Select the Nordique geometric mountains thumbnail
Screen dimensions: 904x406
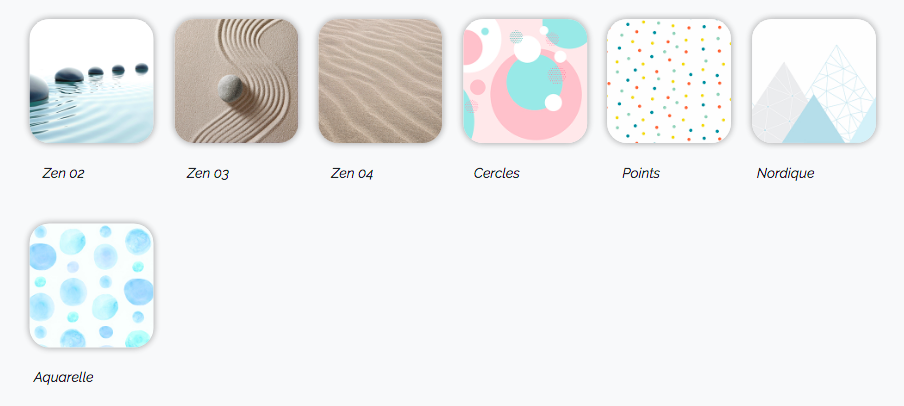(814, 81)
